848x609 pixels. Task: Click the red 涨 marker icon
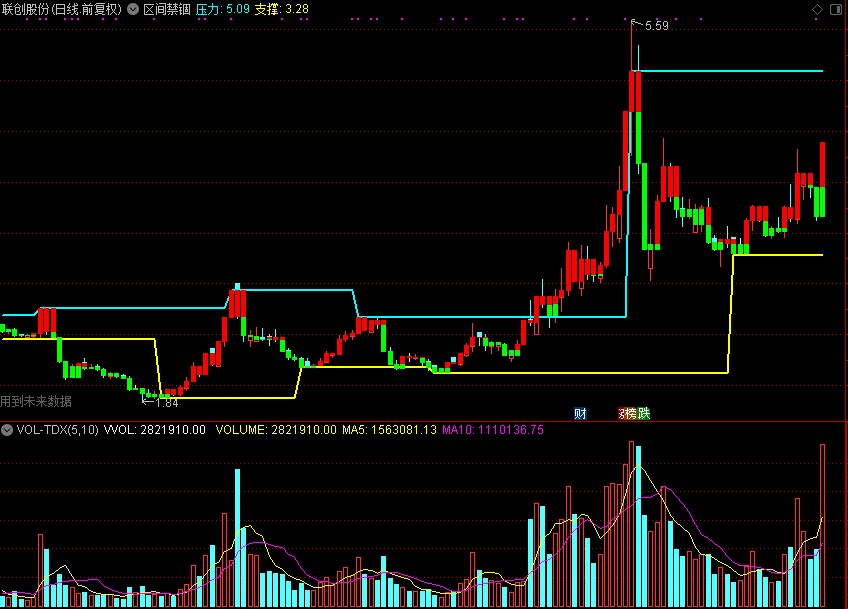621,413
